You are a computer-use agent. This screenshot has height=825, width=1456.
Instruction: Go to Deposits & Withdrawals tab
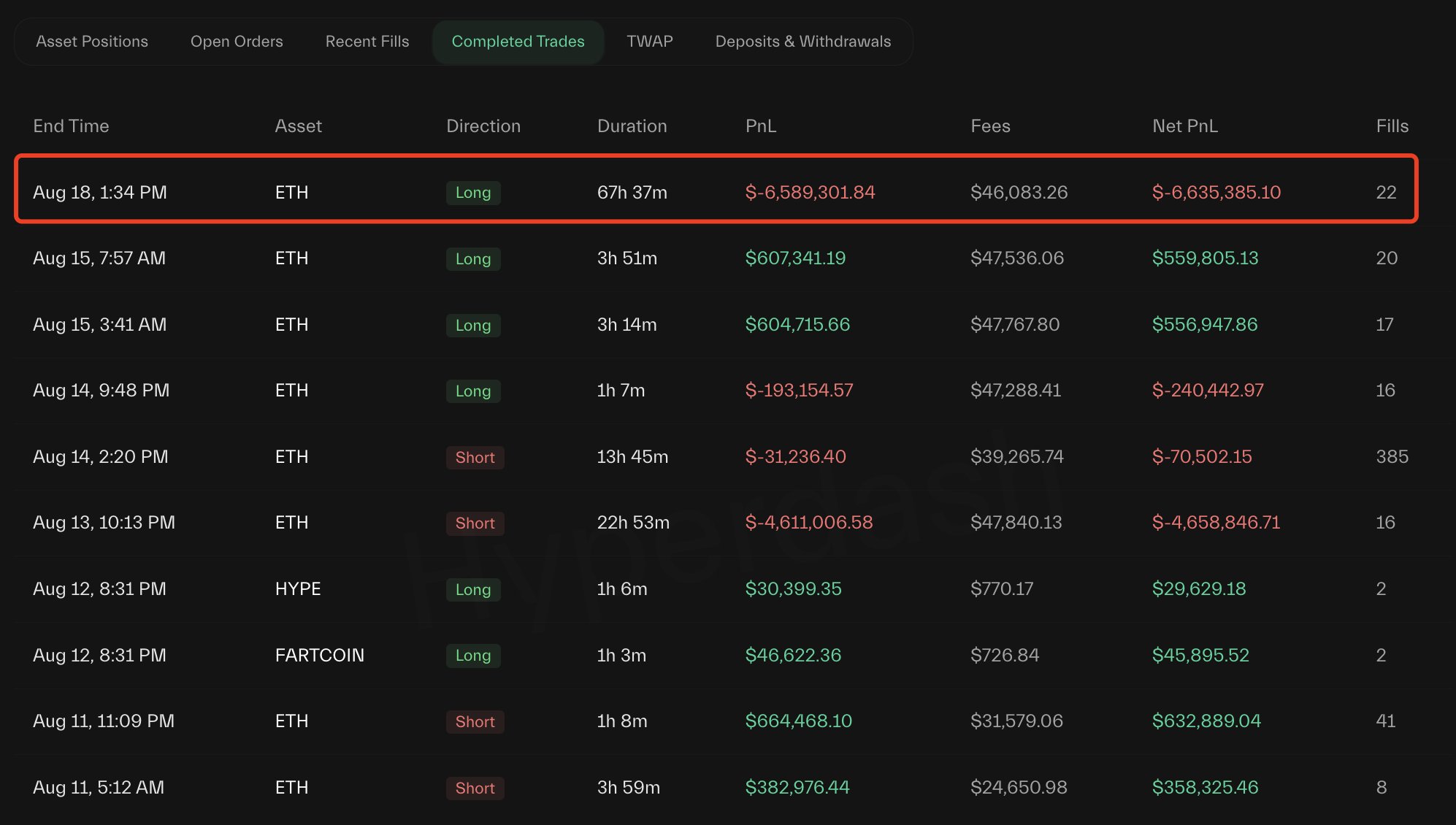click(802, 42)
